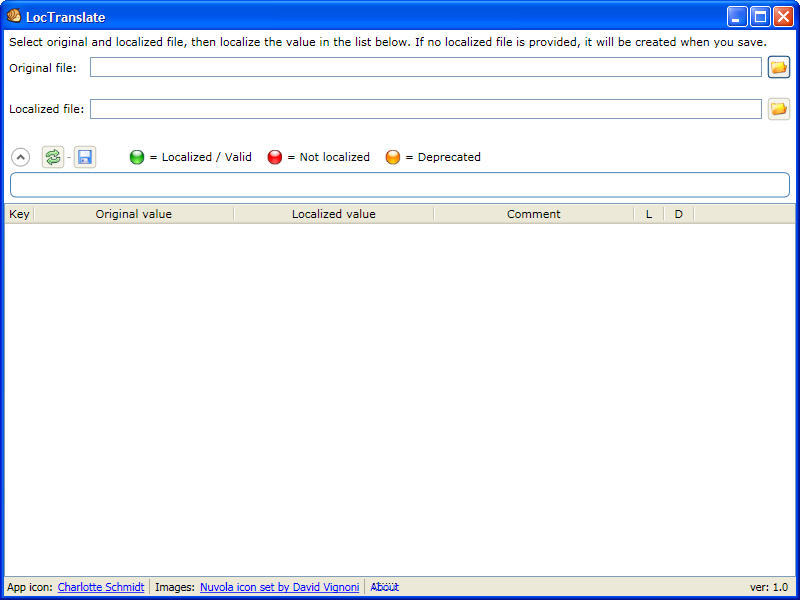Open the folder browser for Localized file

778,108
